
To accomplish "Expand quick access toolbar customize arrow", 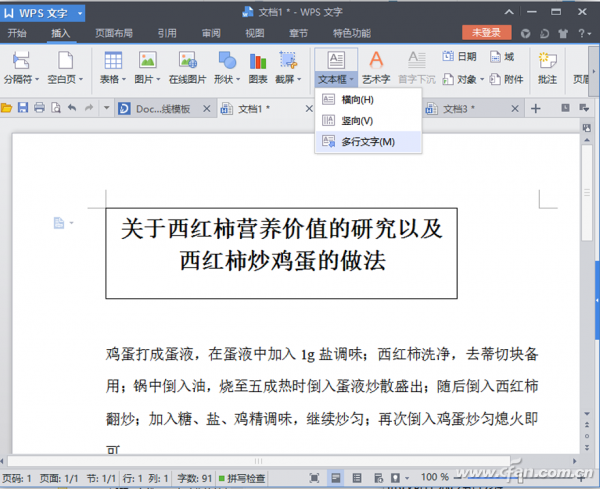I will pos(107,108).
